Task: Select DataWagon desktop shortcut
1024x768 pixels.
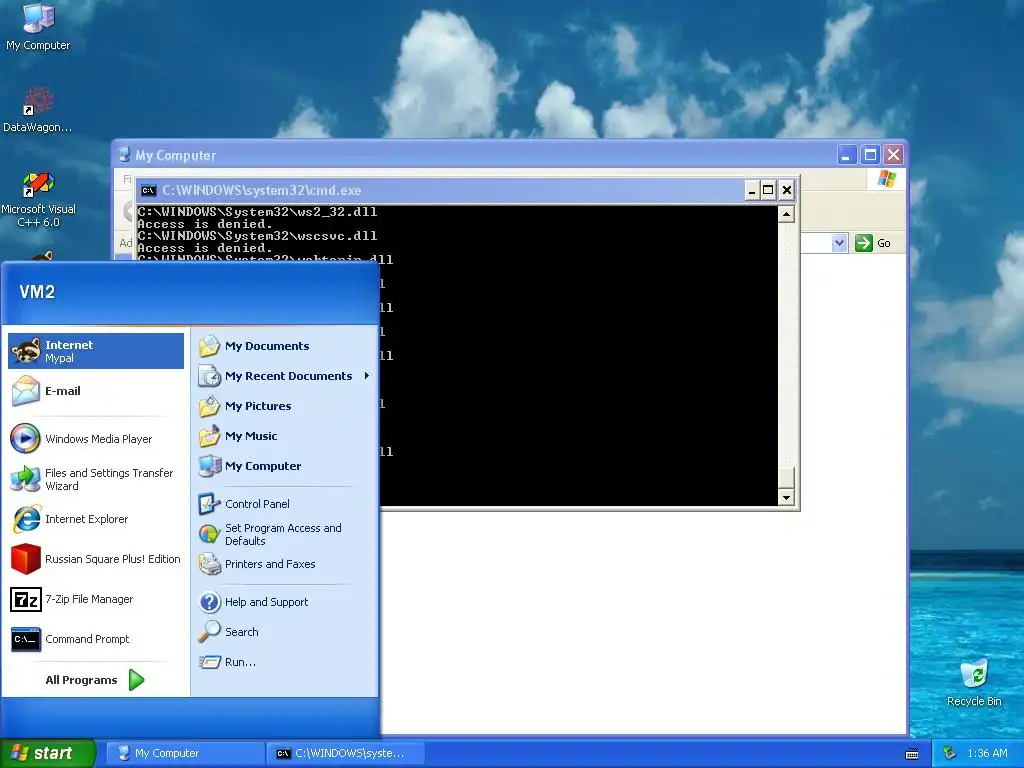Action: click(x=38, y=110)
